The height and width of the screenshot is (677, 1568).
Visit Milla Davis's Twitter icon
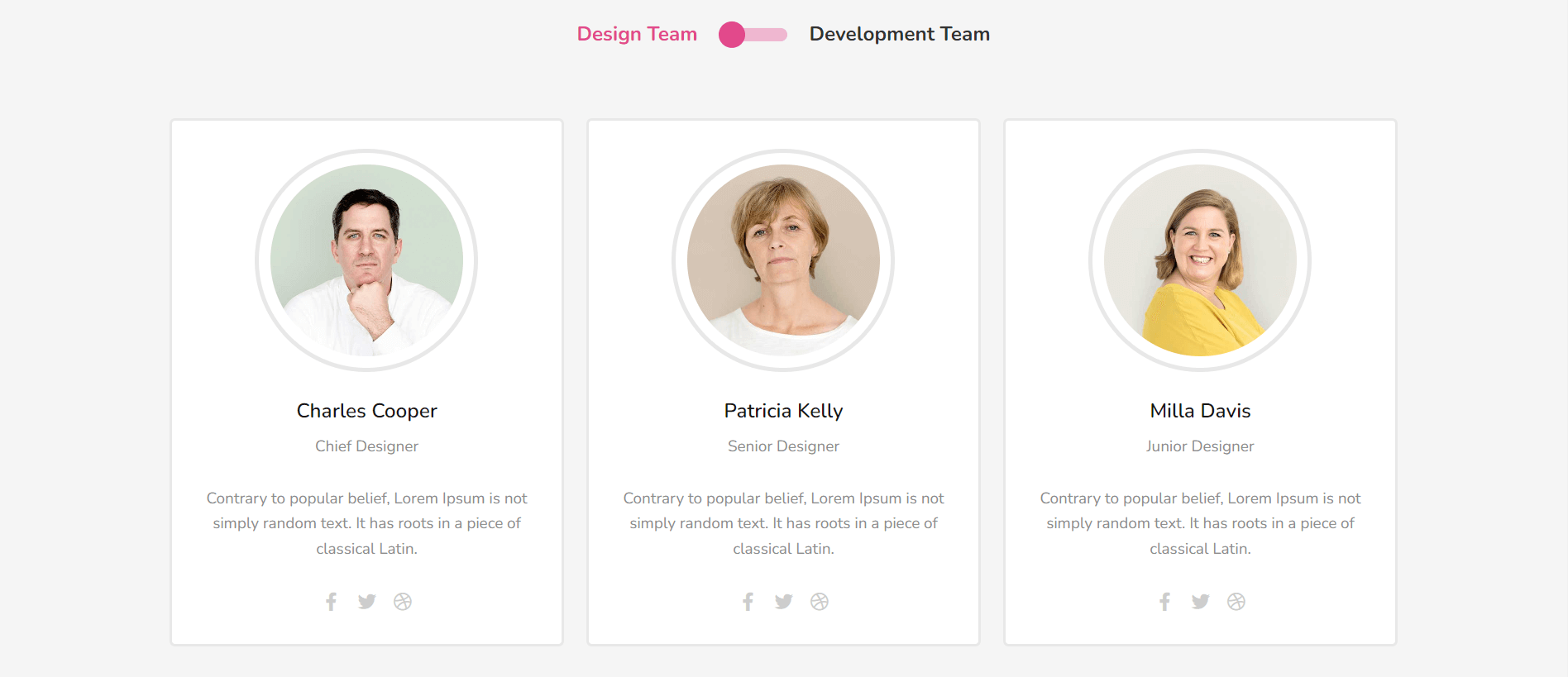coord(1200,602)
